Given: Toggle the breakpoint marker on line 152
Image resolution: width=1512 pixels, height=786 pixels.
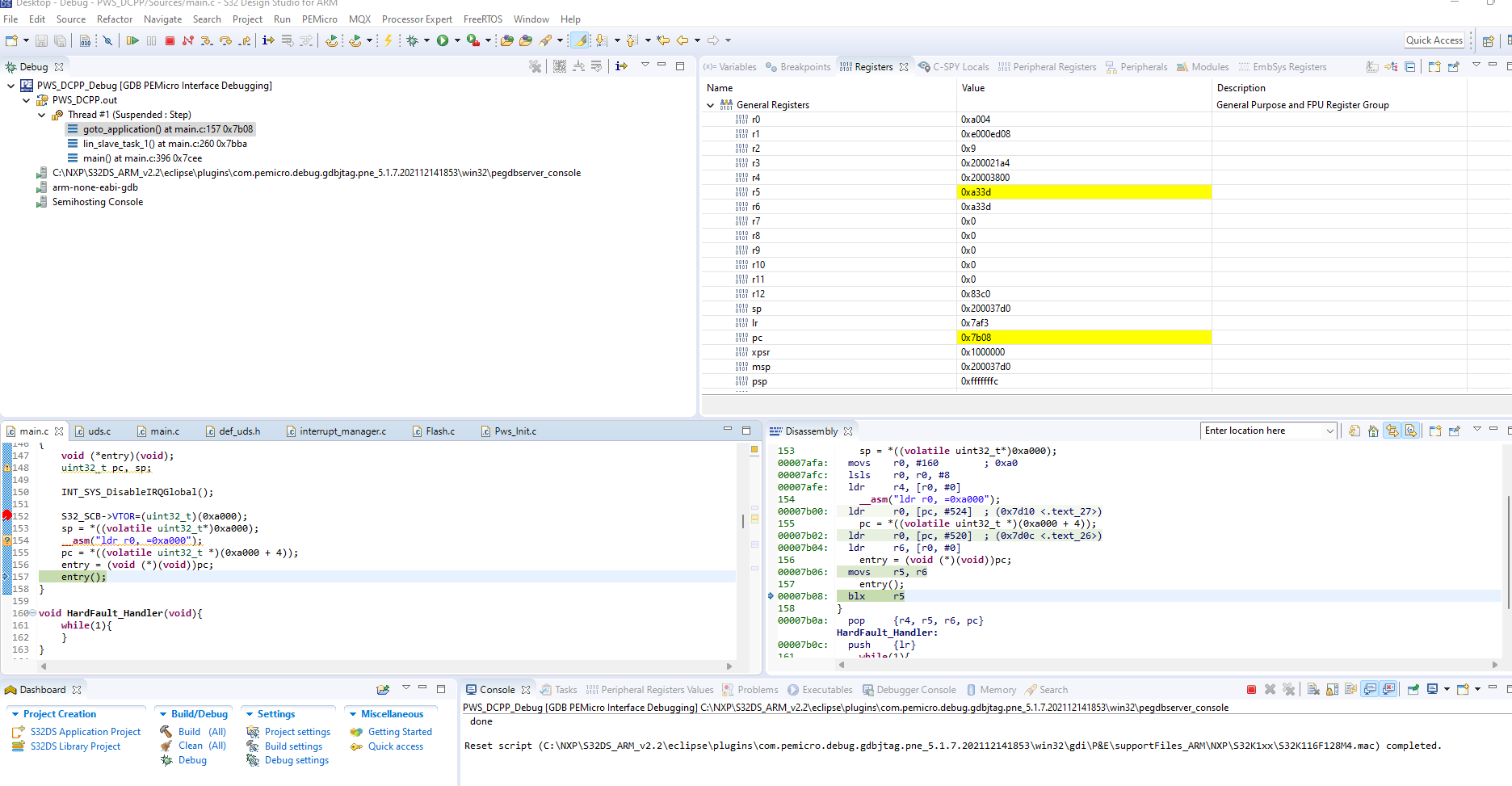Looking at the screenshot, I should click(7, 515).
